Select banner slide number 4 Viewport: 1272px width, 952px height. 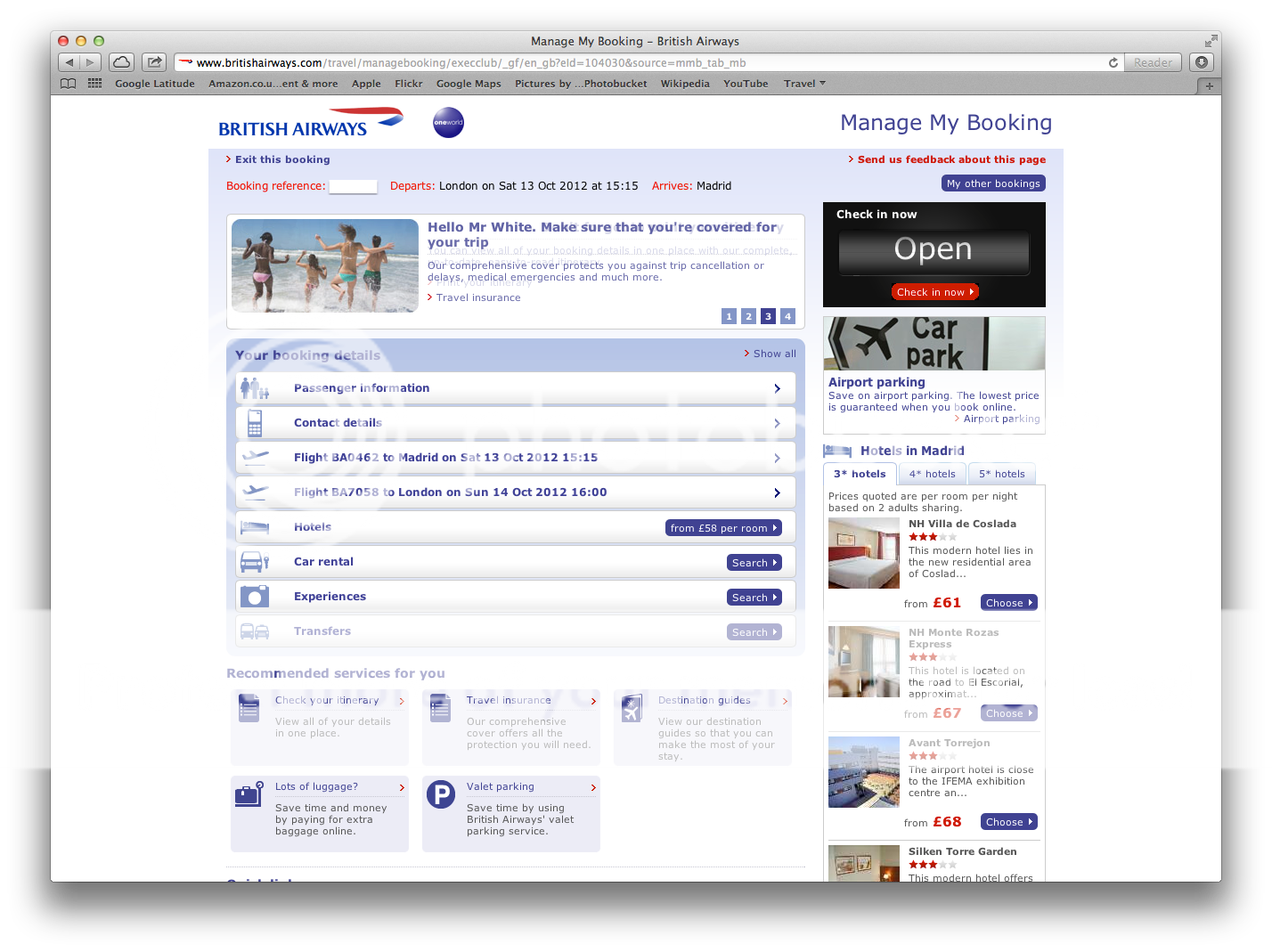[x=787, y=316]
